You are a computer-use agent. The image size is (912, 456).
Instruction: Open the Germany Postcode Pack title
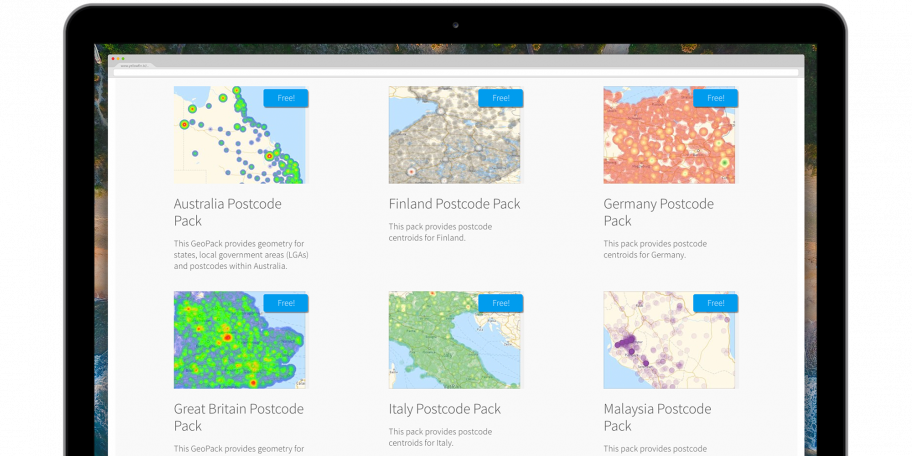click(658, 212)
